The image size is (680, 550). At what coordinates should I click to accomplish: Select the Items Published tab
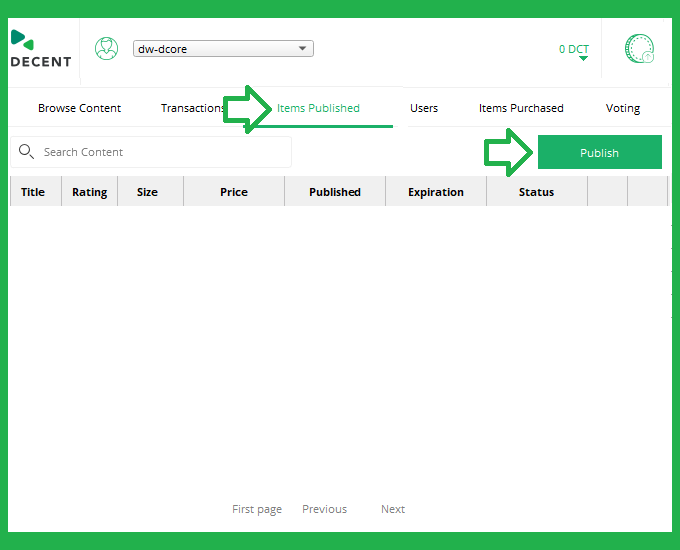(x=318, y=108)
